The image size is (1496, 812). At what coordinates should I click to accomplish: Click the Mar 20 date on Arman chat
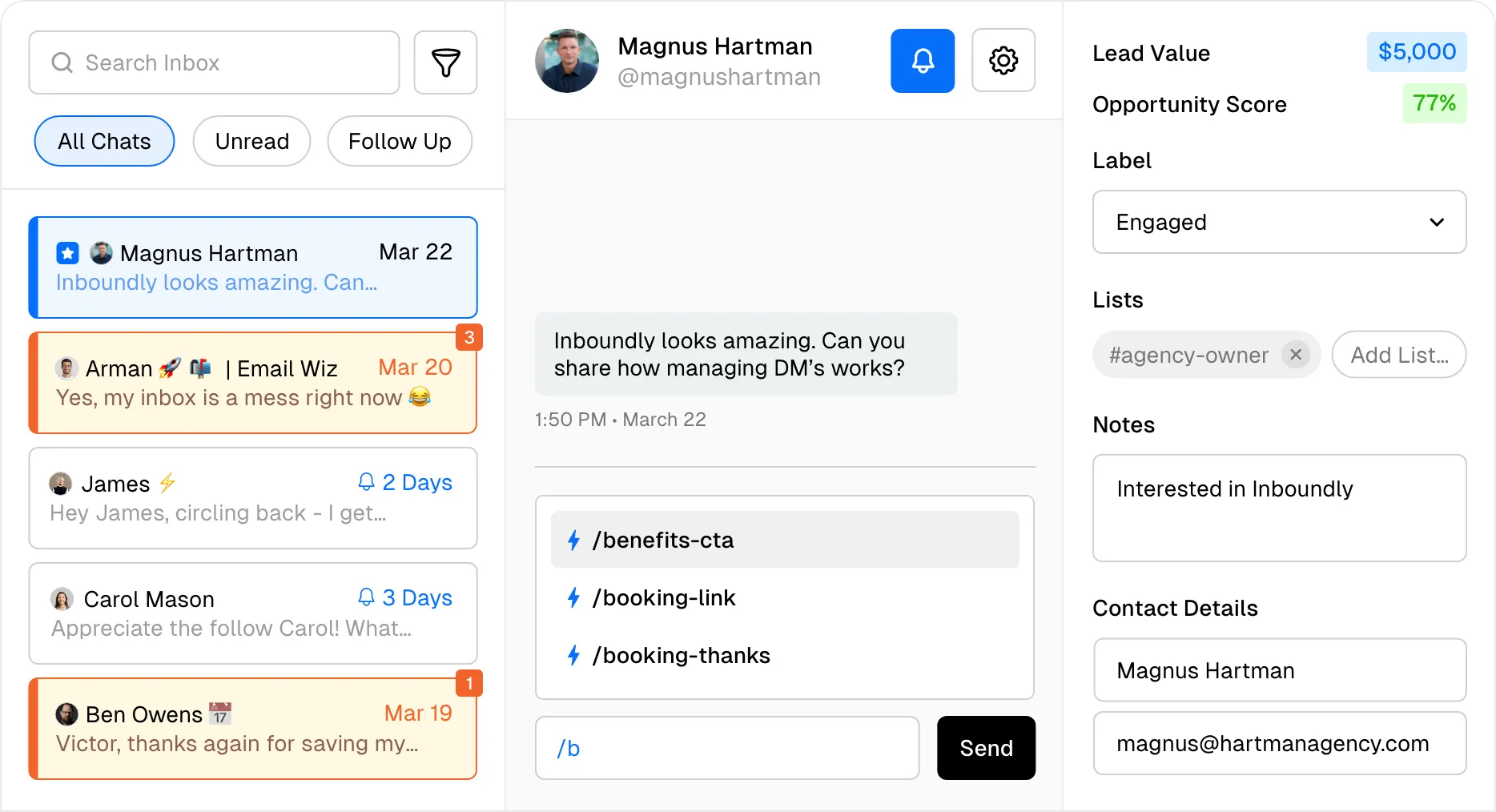coord(415,367)
